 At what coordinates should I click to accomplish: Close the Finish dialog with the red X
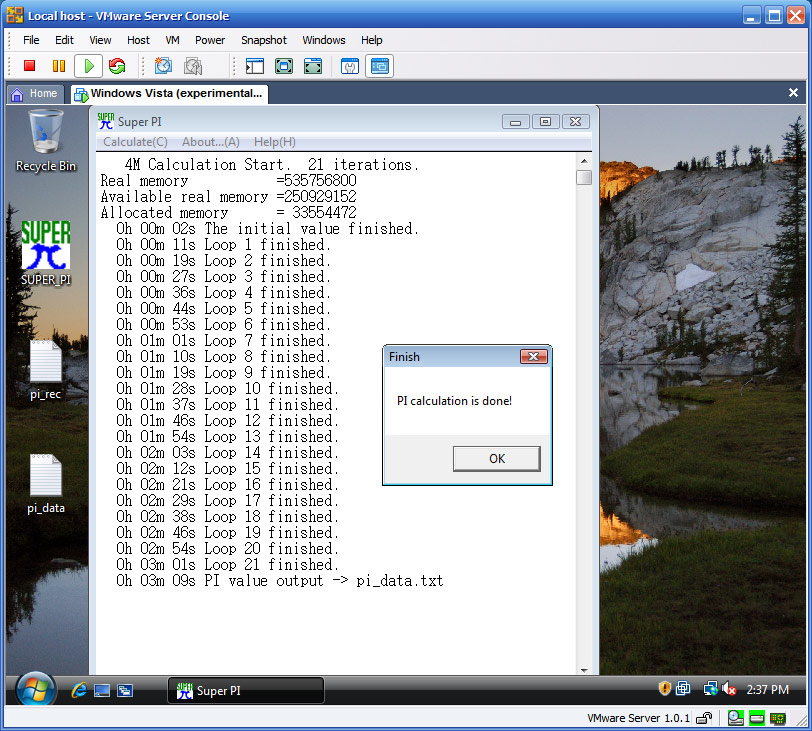[533, 356]
